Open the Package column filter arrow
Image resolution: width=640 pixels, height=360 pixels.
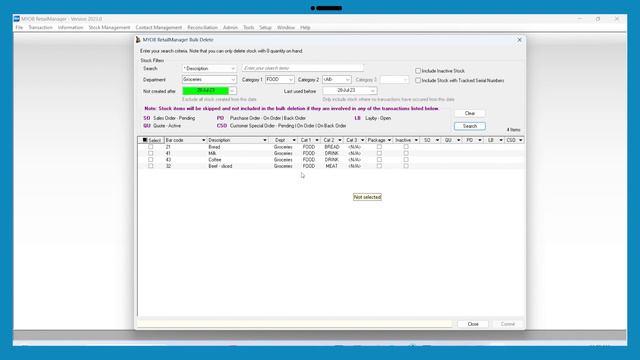tap(389, 140)
